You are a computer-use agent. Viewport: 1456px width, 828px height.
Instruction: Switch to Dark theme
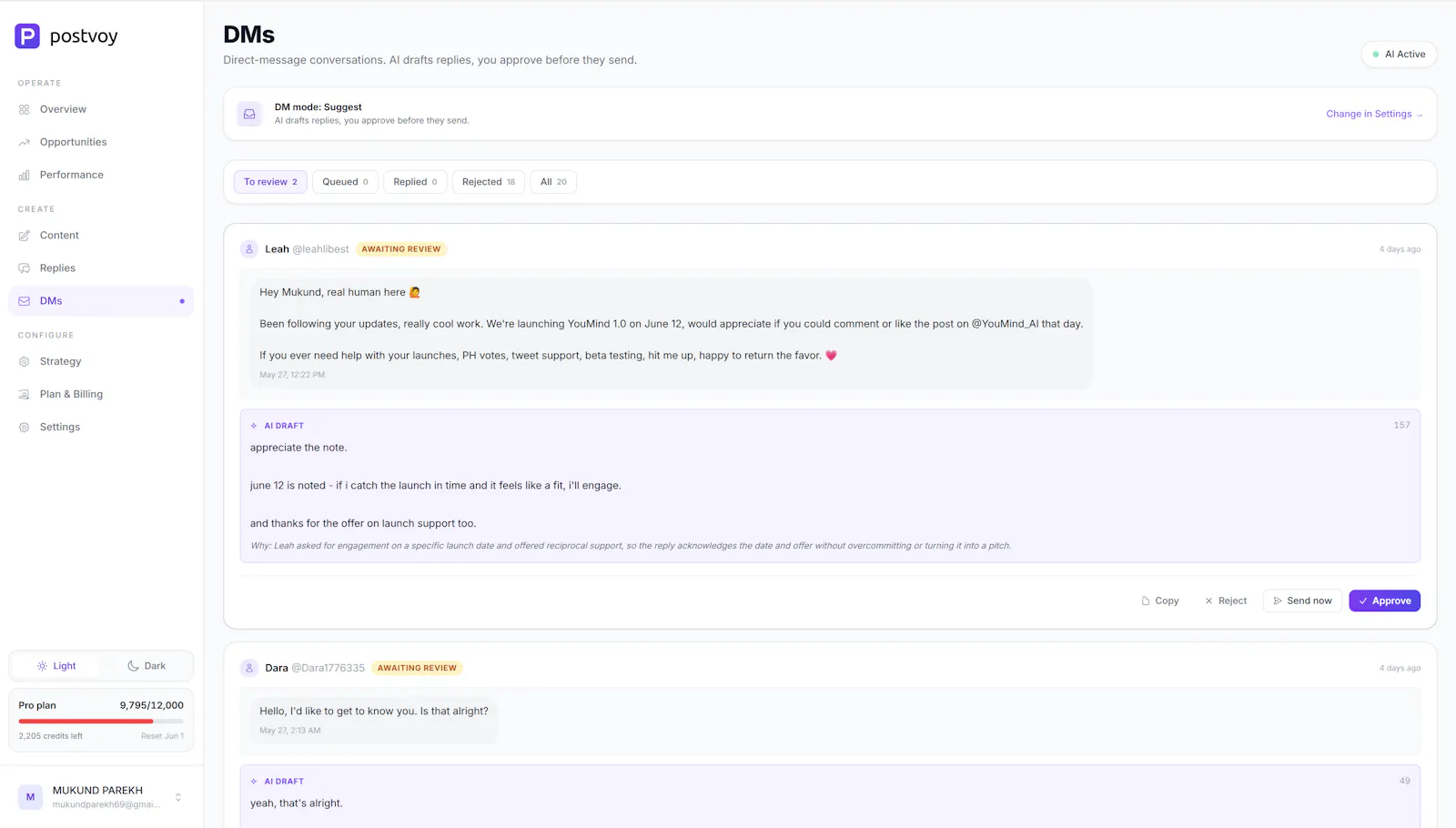pos(147,666)
